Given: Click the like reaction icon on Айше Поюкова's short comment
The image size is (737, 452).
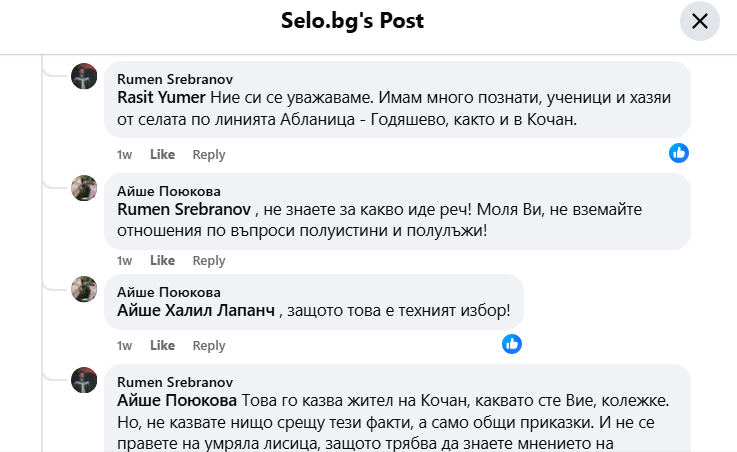Looking at the screenshot, I should (x=512, y=344).
